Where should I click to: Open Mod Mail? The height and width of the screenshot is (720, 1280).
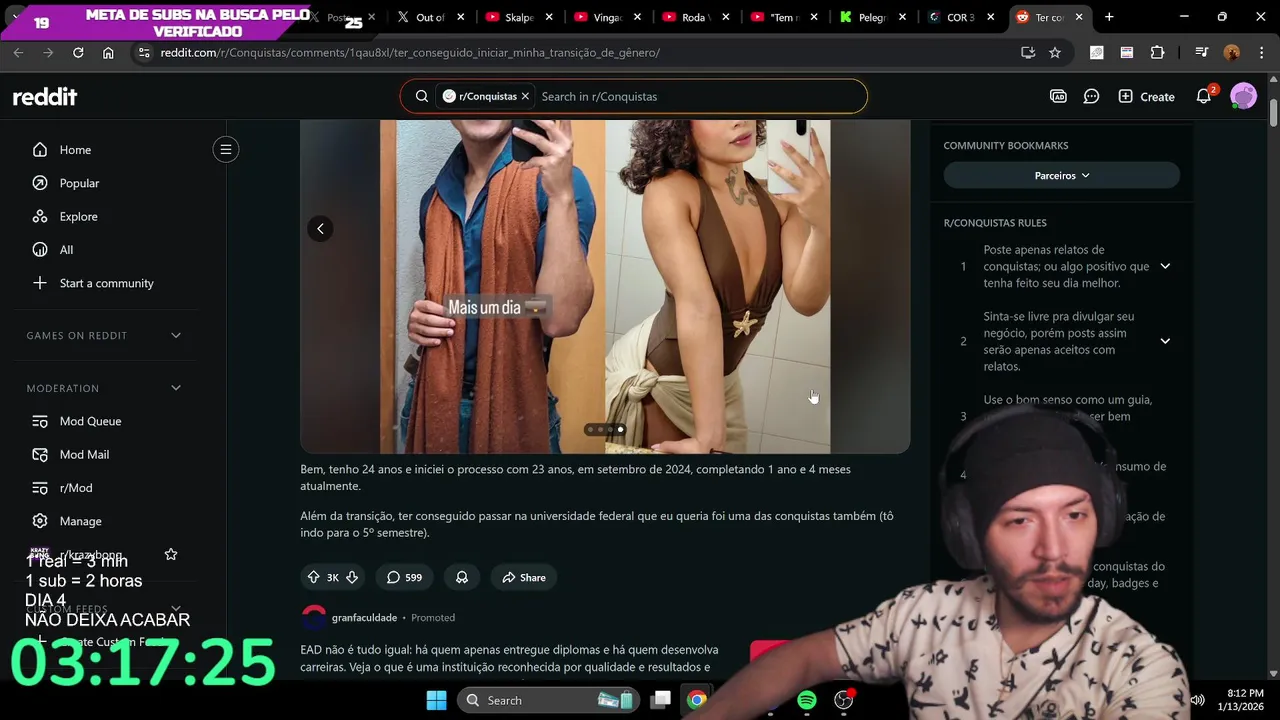(84, 454)
